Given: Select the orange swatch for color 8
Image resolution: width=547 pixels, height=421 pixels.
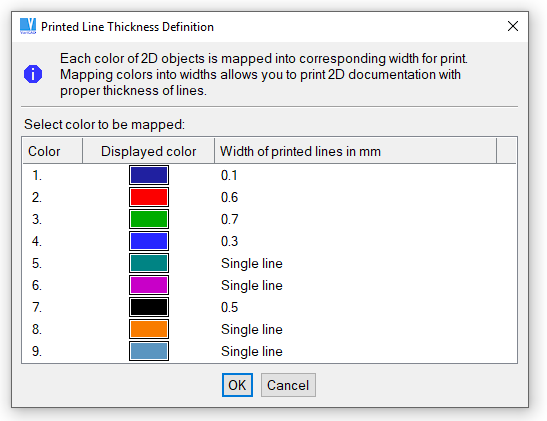Looking at the screenshot, I should tap(149, 329).
